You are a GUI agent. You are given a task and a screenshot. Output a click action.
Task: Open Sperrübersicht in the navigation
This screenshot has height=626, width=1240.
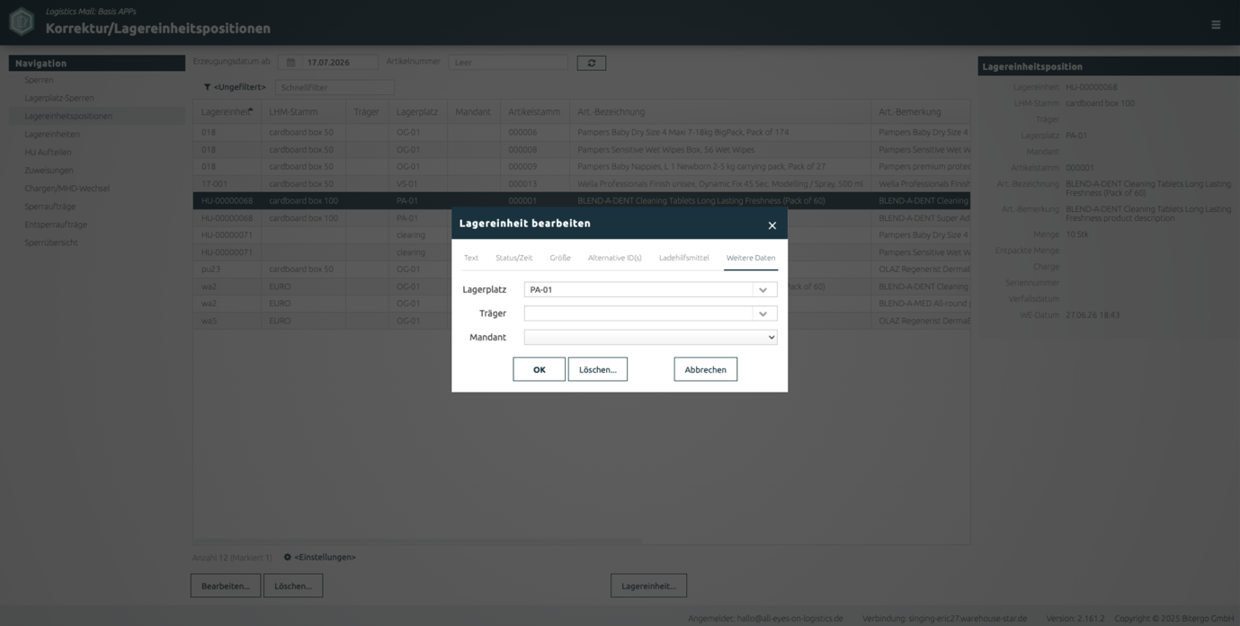pyautogui.click(x=51, y=242)
